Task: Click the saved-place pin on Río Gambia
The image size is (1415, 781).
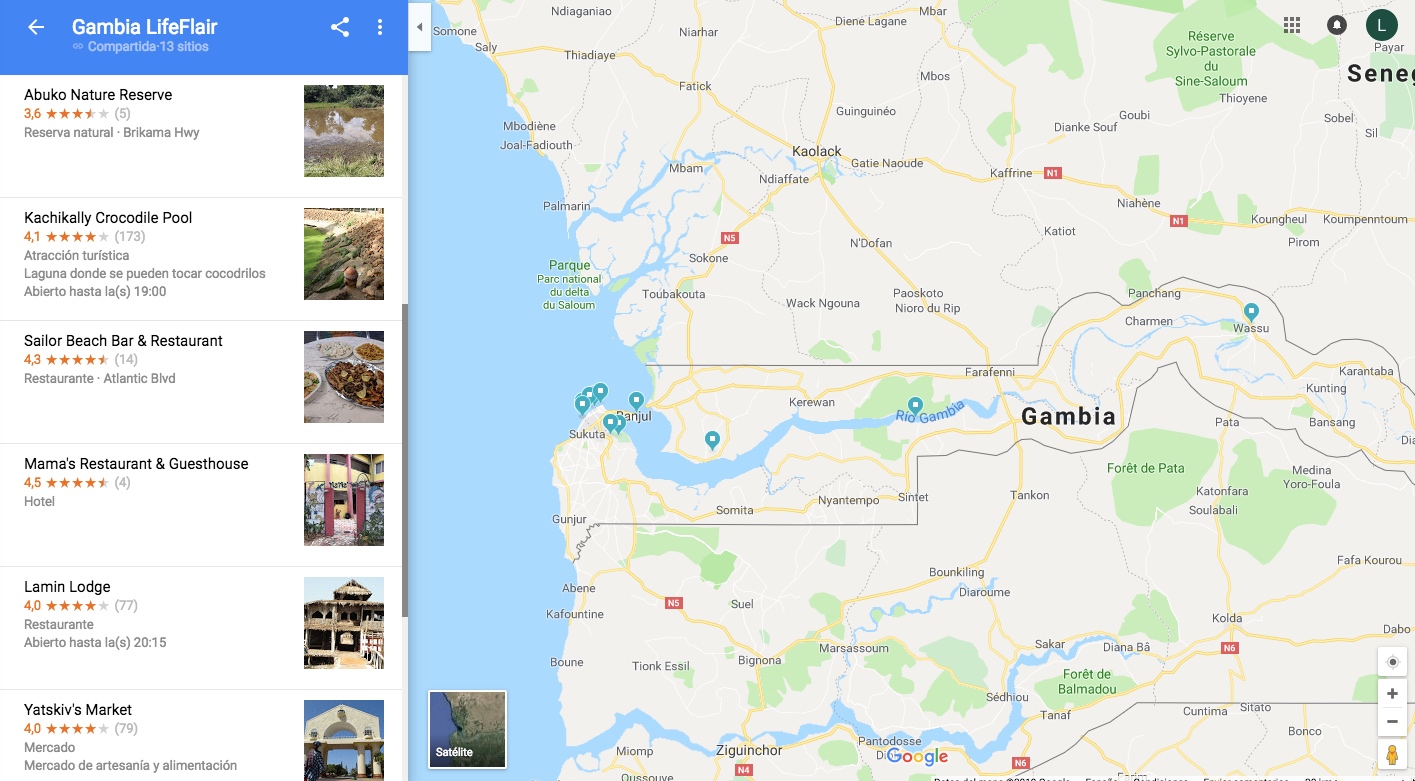Action: (914, 407)
